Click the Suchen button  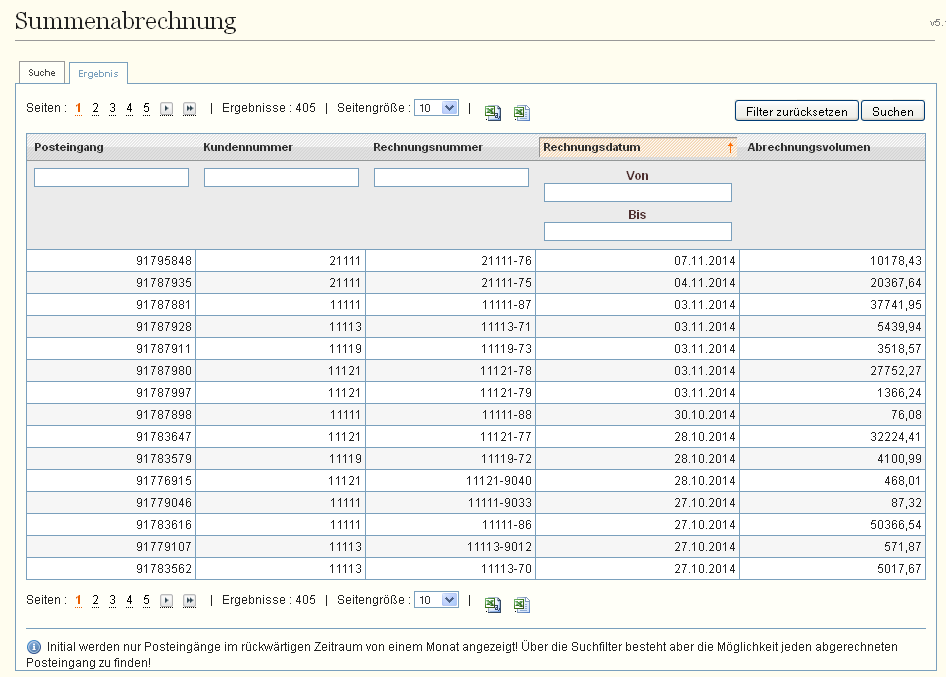point(892,111)
